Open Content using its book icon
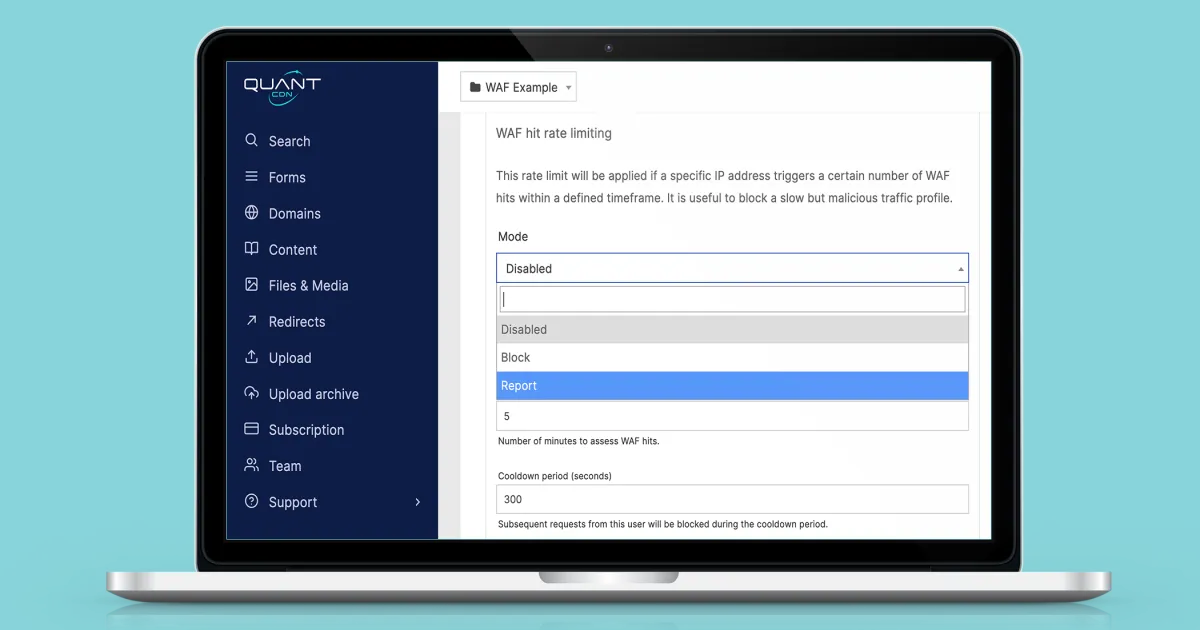Screen dimensions: 1200x630 252,249
